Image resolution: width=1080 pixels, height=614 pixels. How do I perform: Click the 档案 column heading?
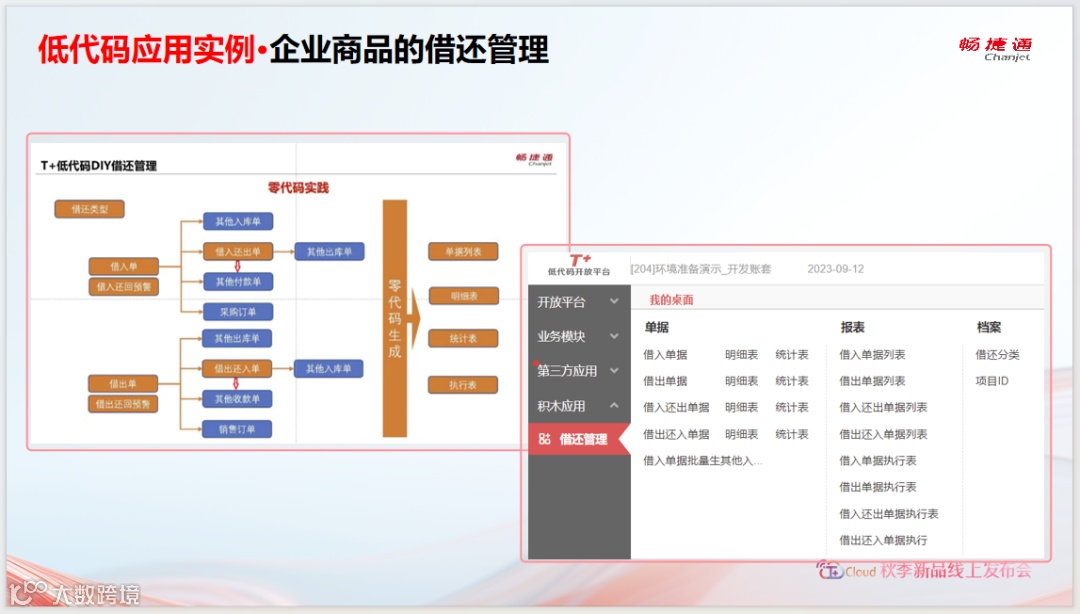pyautogui.click(x=989, y=327)
